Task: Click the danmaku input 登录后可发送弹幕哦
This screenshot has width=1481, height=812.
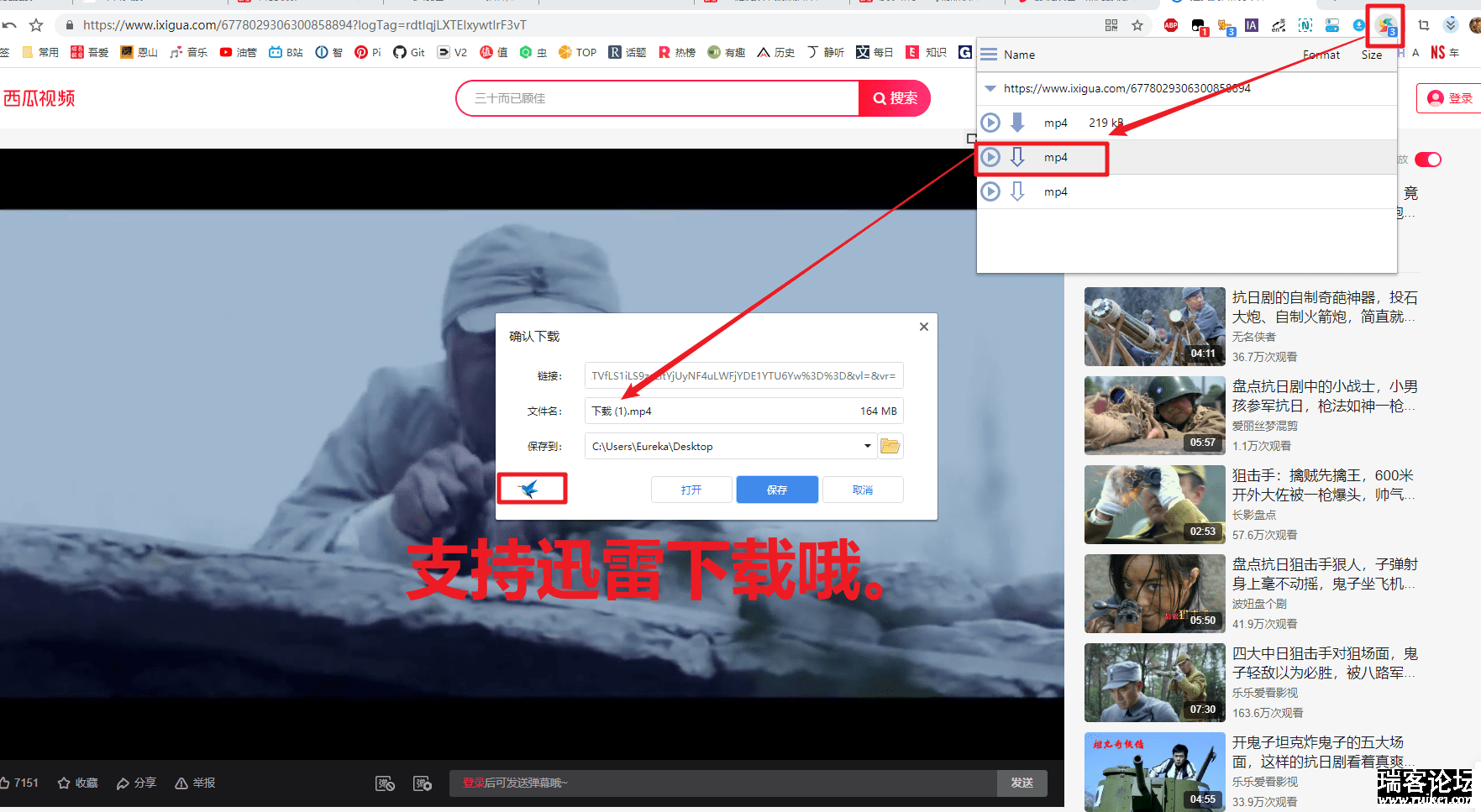Action: (x=723, y=783)
